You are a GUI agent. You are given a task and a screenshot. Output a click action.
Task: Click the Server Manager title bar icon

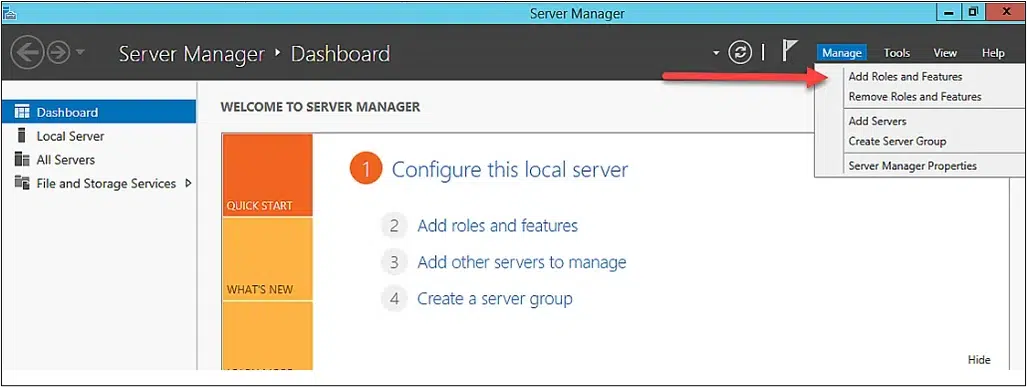[9, 12]
